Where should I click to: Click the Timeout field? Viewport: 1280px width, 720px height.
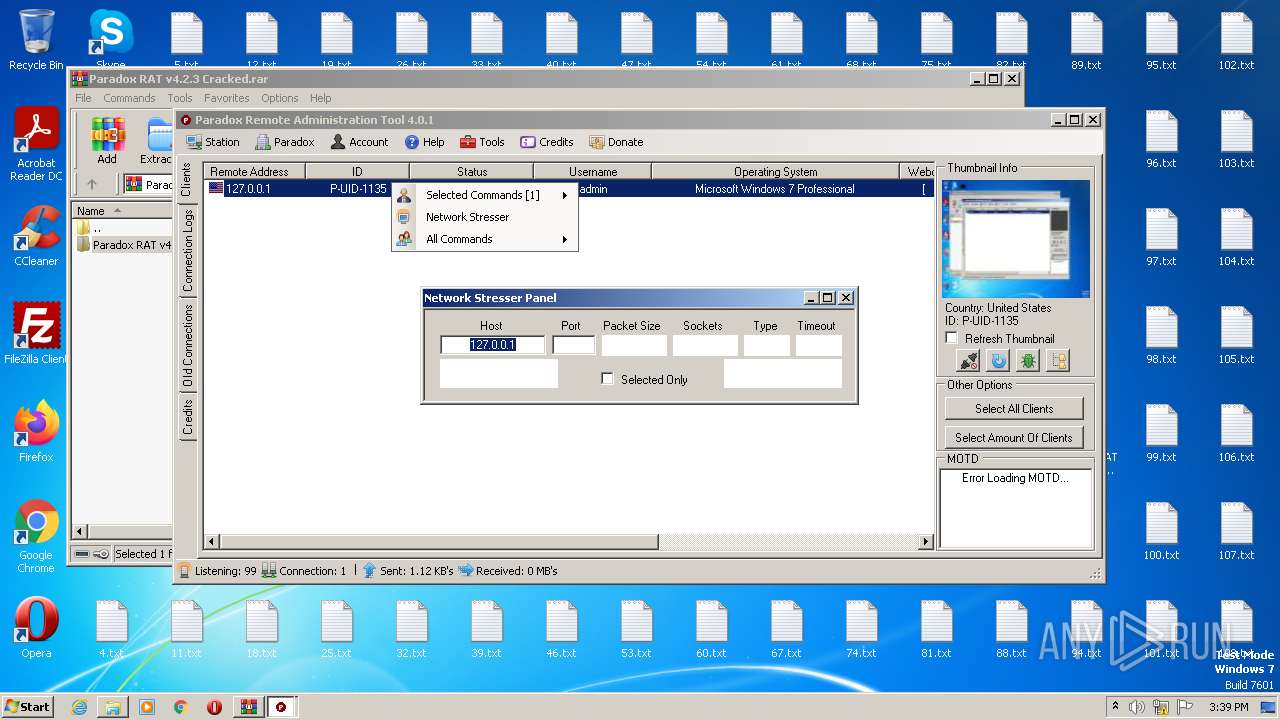(x=818, y=345)
